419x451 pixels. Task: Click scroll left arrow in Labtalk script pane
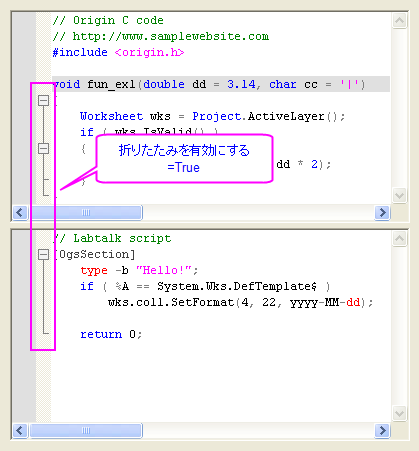(x=20, y=431)
